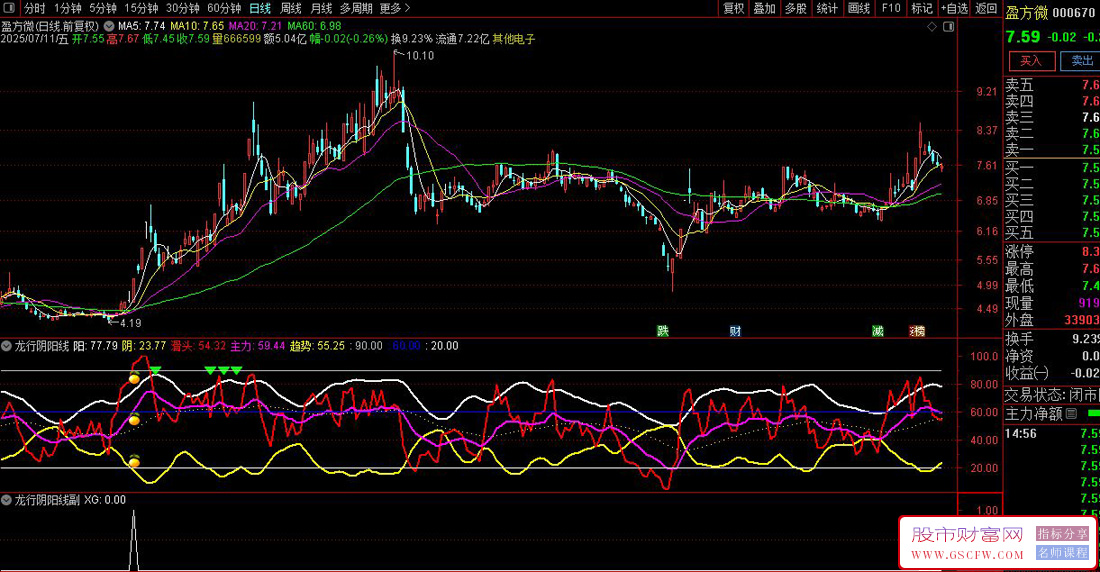Click the red 买入 buy button
Screen dimensions: 1100x572
1031,60
